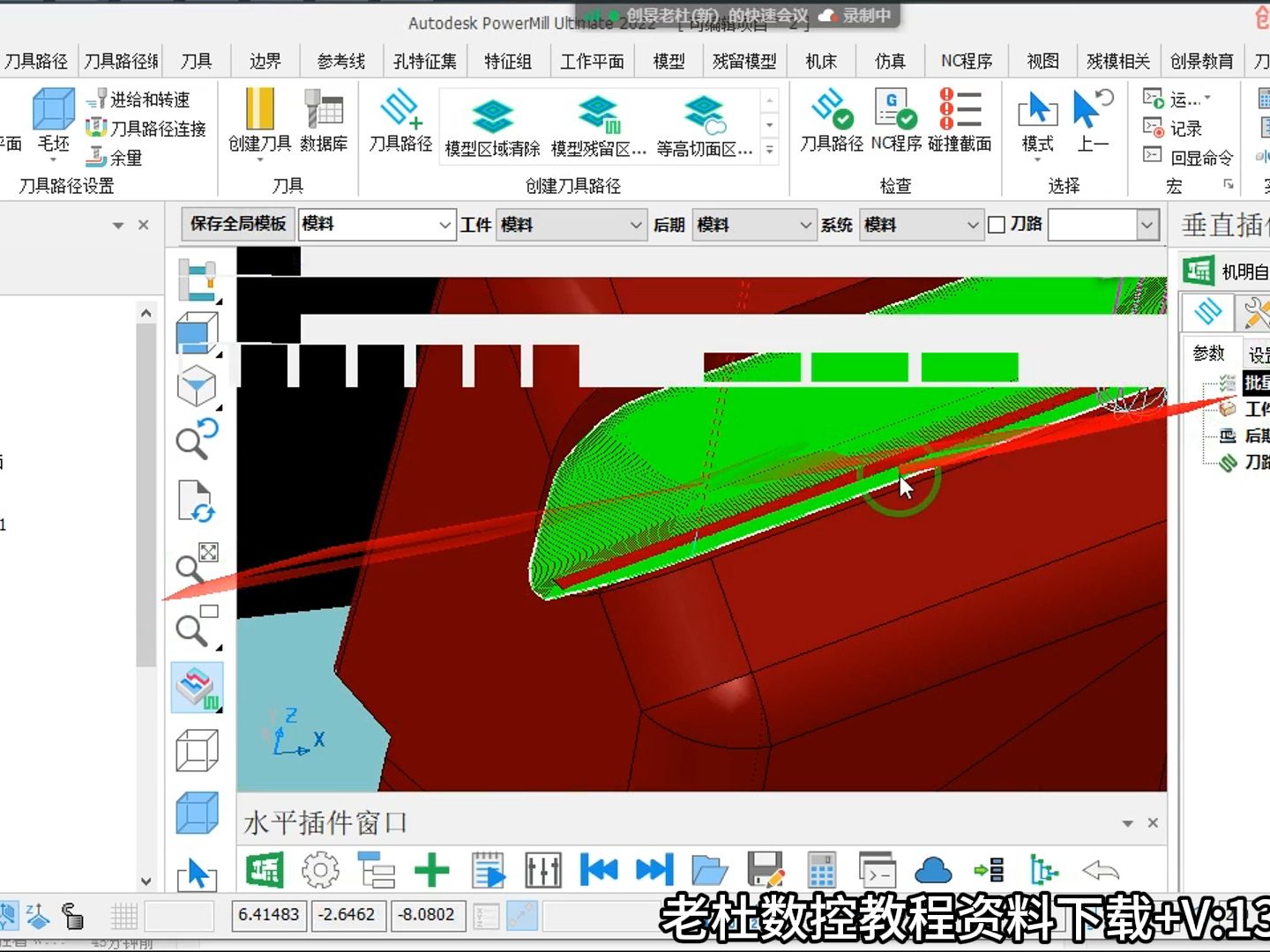This screenshot has width=1270, height=952.
Task: Open the 残留模型 ribbon tab
Action: [744, 61]
